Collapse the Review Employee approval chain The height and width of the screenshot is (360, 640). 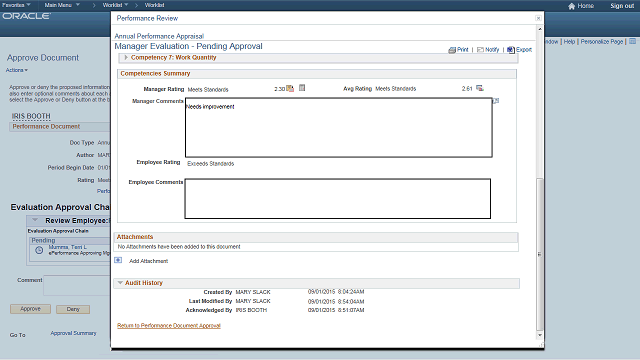tap(35, 220)
